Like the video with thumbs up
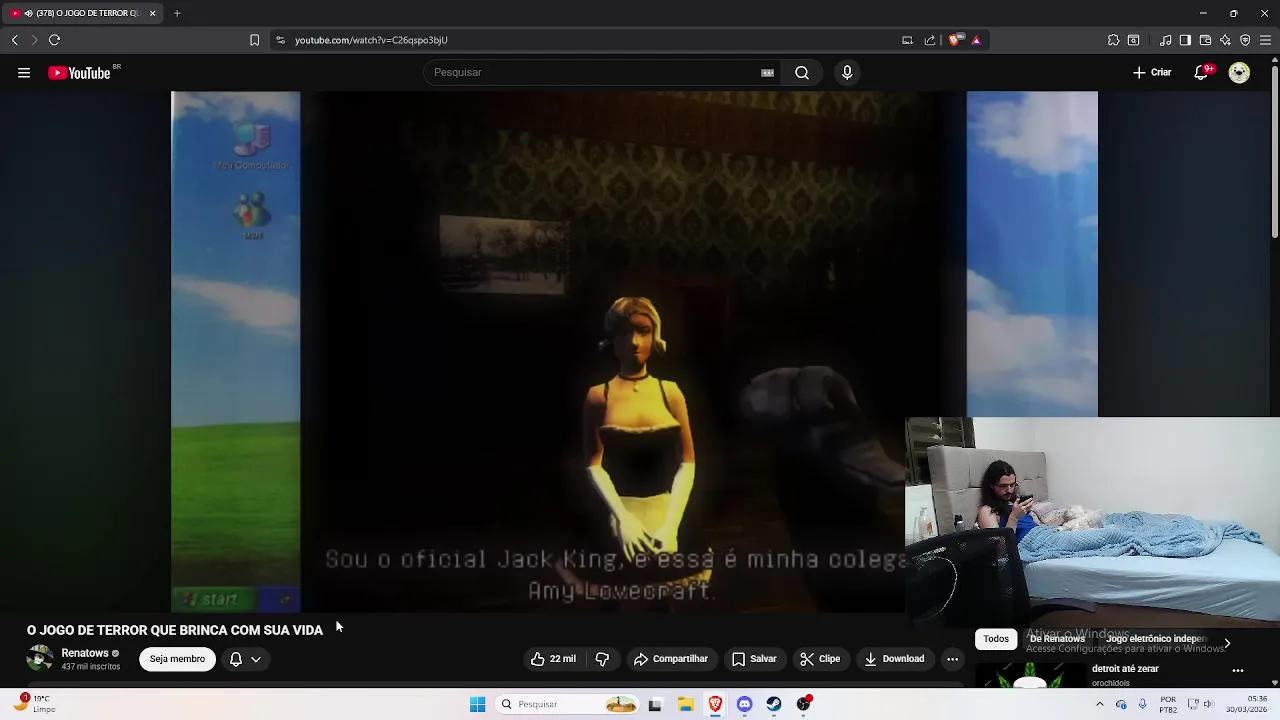This screenshot has width=1280, height=720. coord(552,659)
